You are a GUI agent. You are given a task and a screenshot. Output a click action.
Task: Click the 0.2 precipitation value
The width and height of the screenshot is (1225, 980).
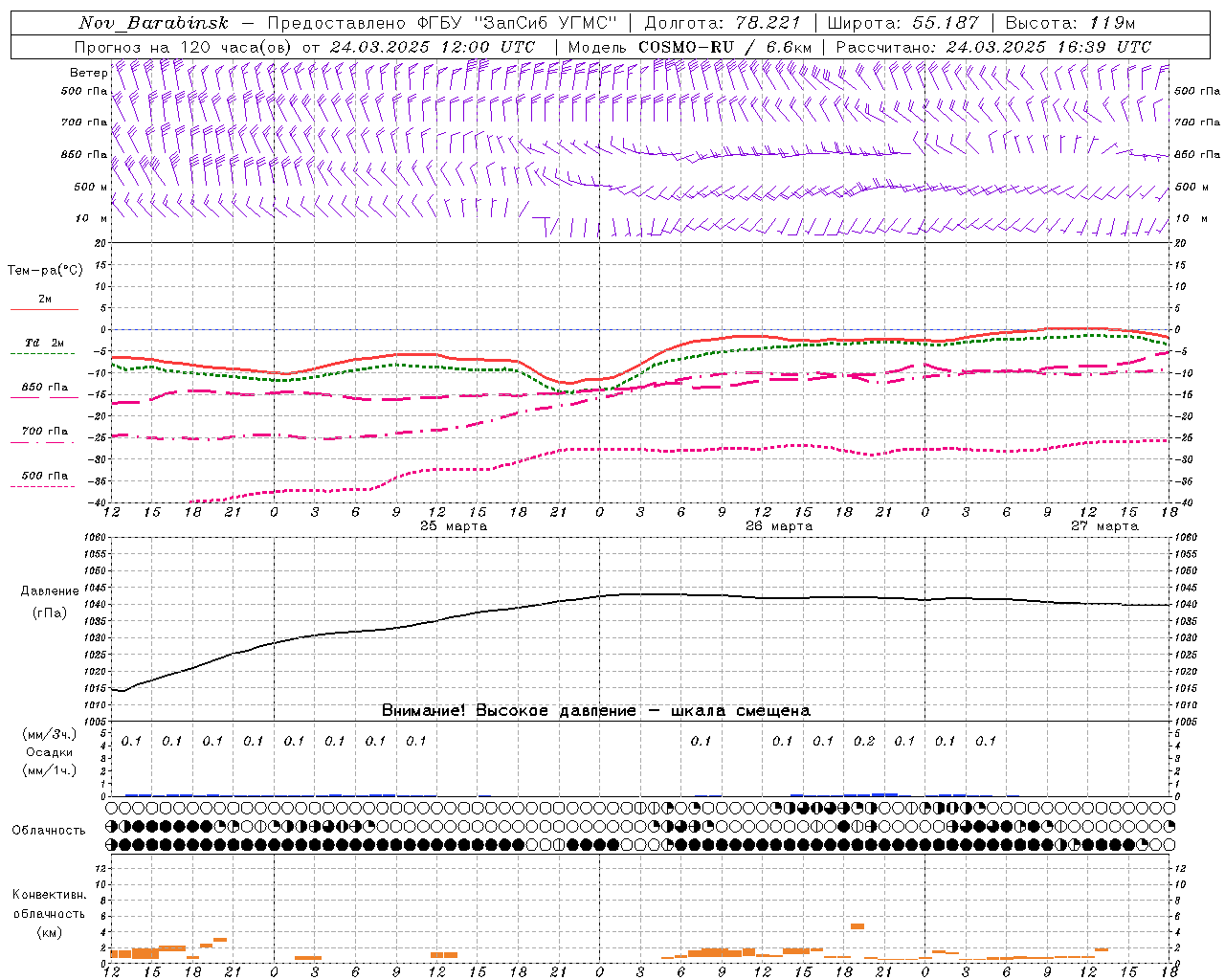coord(864,741)
